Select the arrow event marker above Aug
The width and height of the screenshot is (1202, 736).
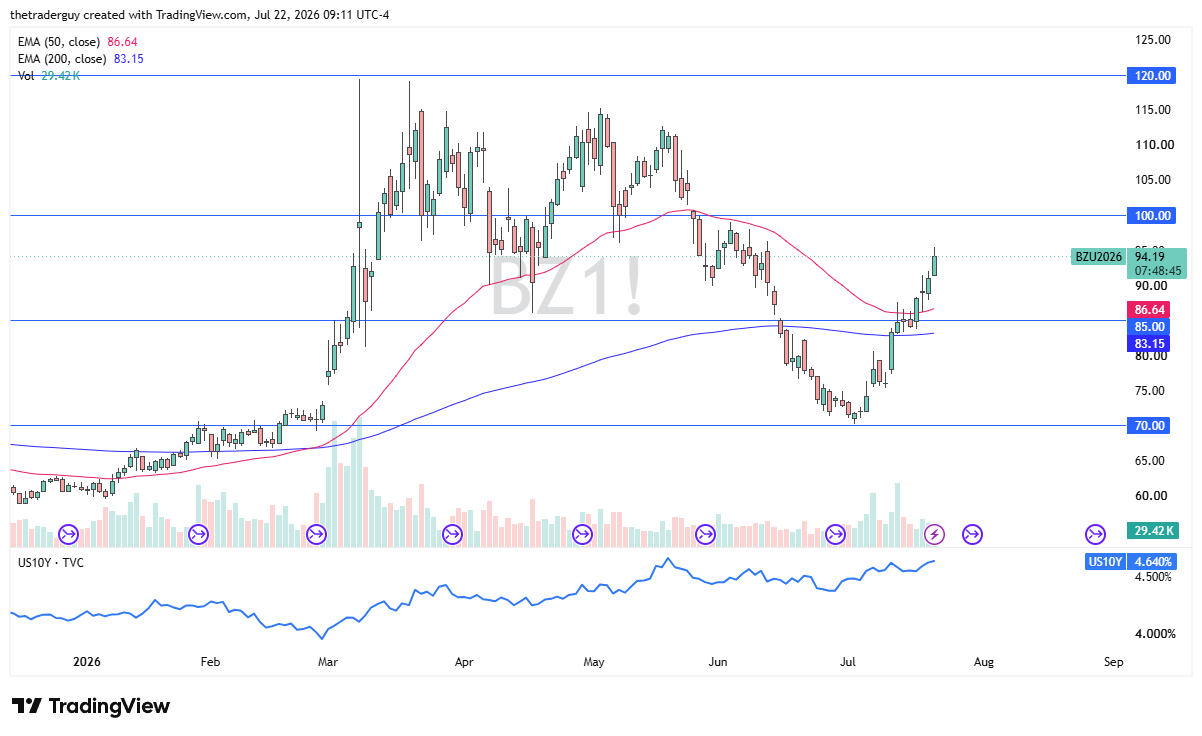coord(972,535)
